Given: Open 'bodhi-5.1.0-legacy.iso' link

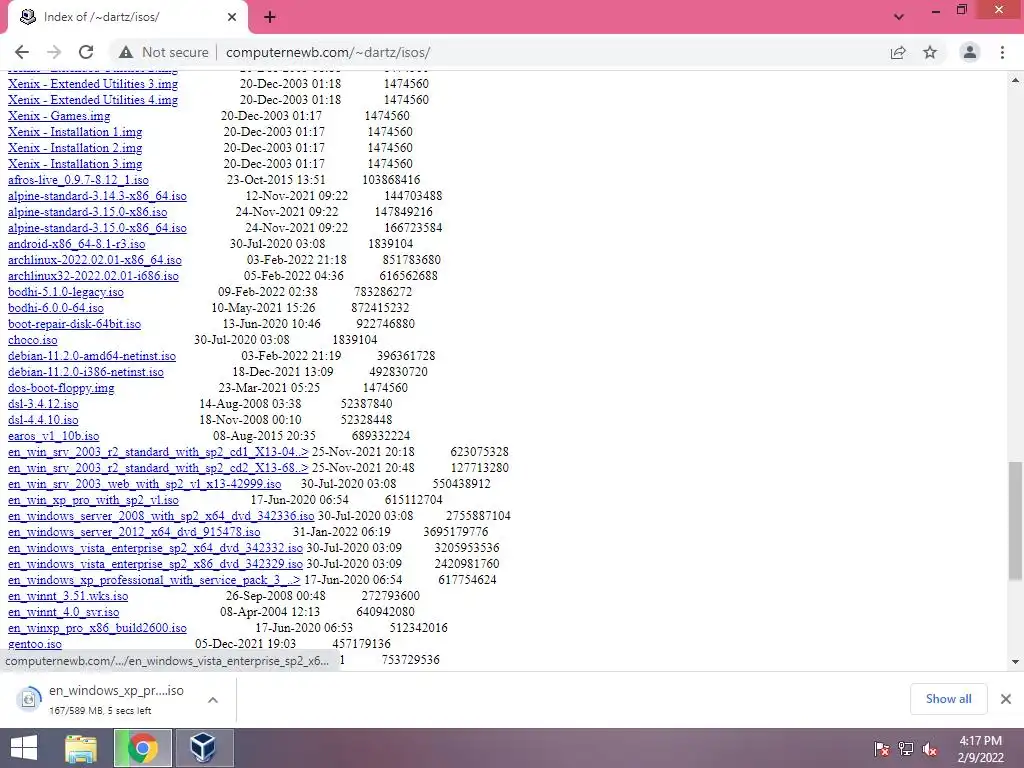Looking at the screenshot, I should (x=66, y=292).
